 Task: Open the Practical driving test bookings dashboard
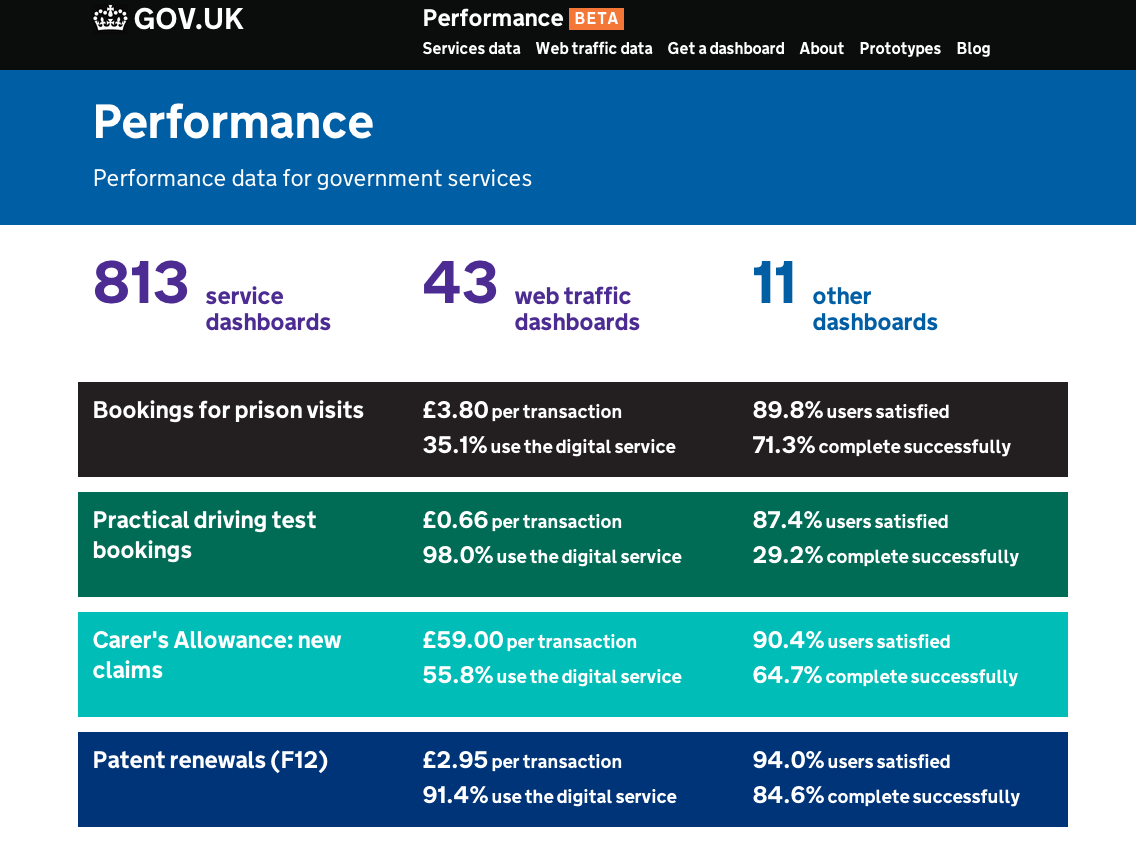click(204, 535)
